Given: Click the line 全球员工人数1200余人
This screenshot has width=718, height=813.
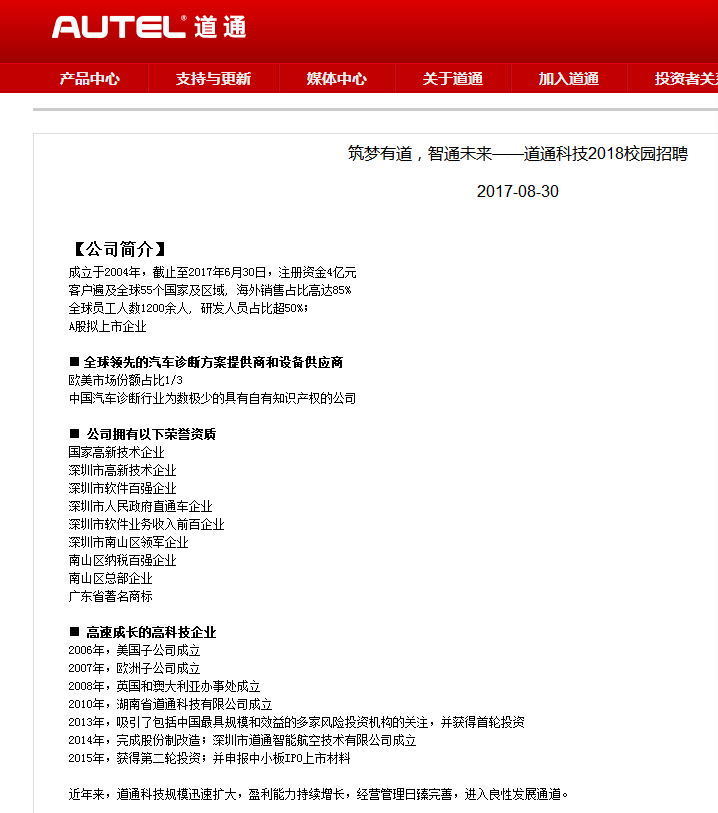Looking at the screenshot, I should coord(188,309).
